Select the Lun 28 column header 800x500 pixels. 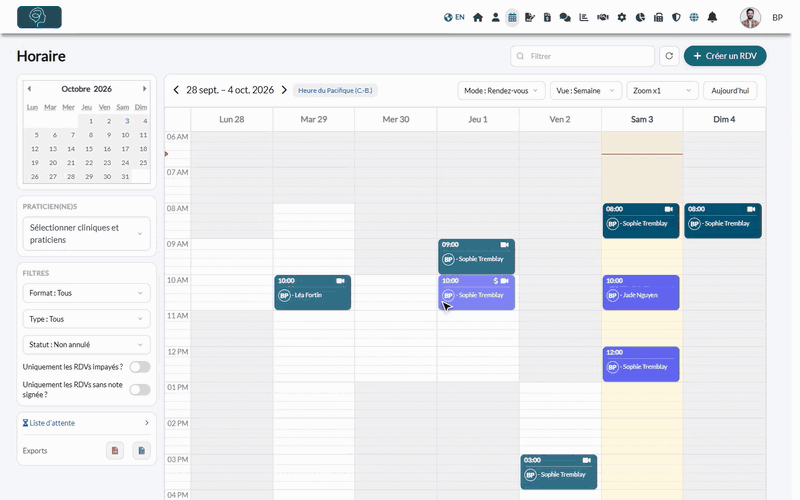click(232, 119)
